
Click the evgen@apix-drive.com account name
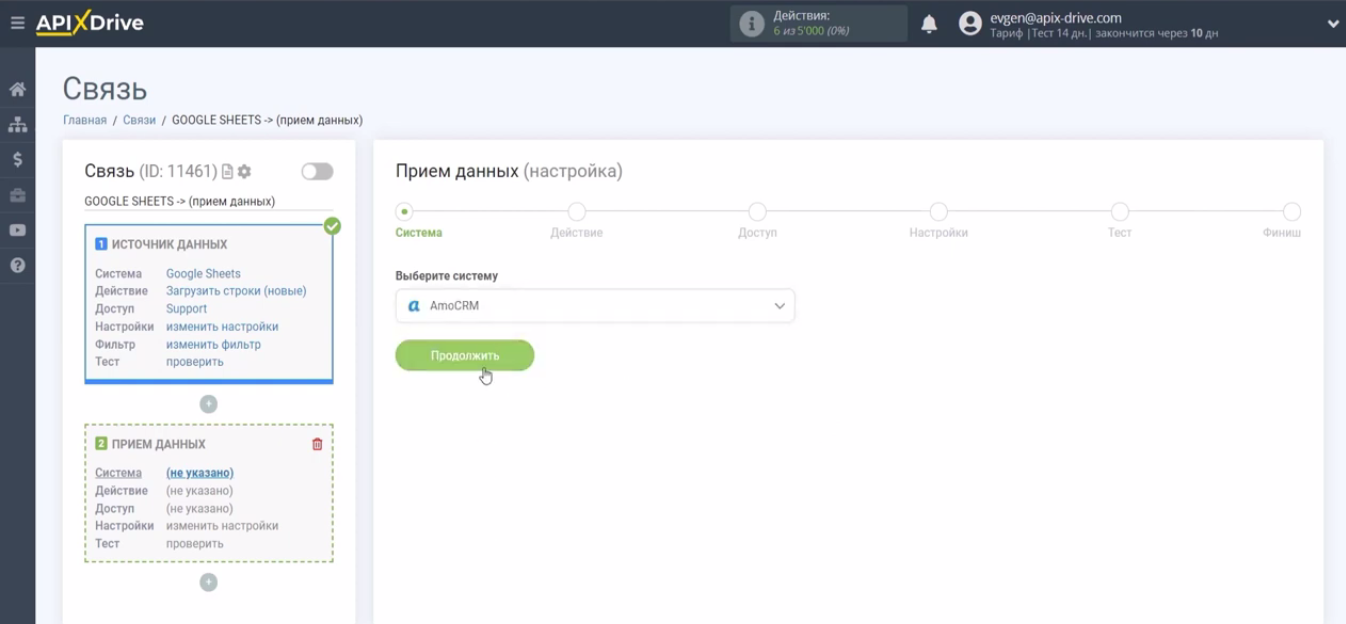[1055, 17]
